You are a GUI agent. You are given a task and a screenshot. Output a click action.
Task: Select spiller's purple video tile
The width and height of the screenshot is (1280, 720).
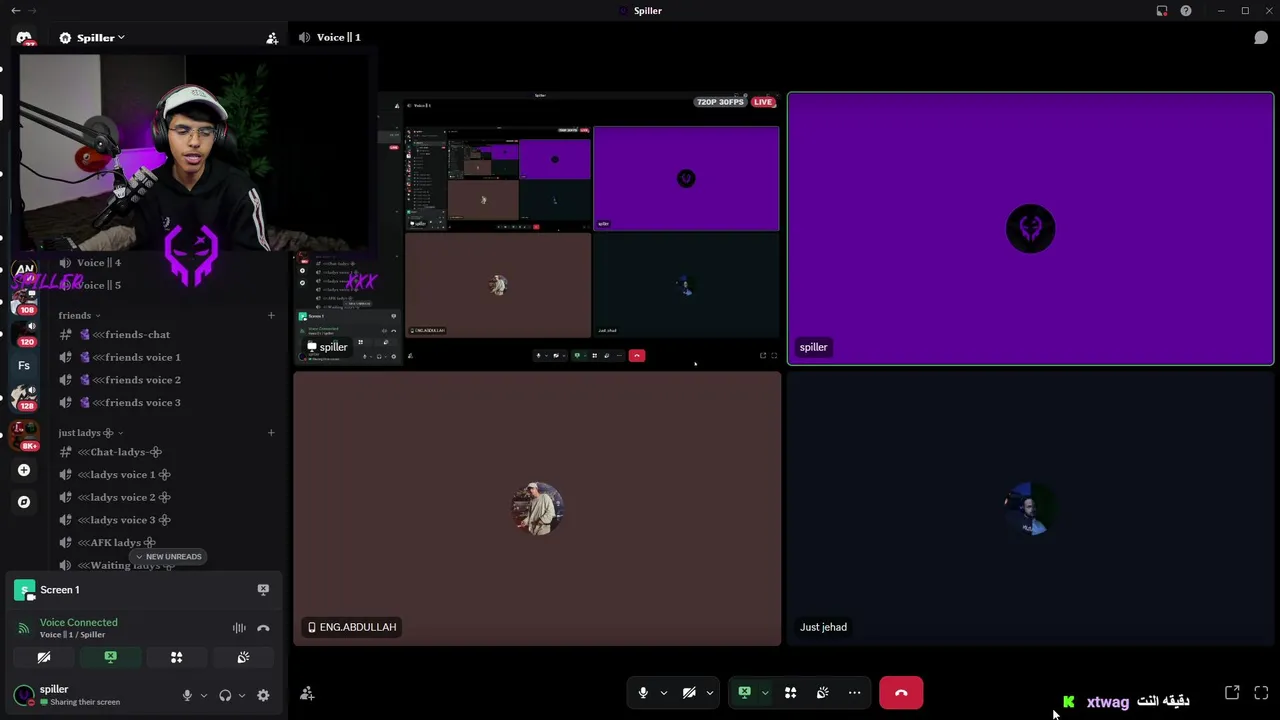(x=1030, y=229)
